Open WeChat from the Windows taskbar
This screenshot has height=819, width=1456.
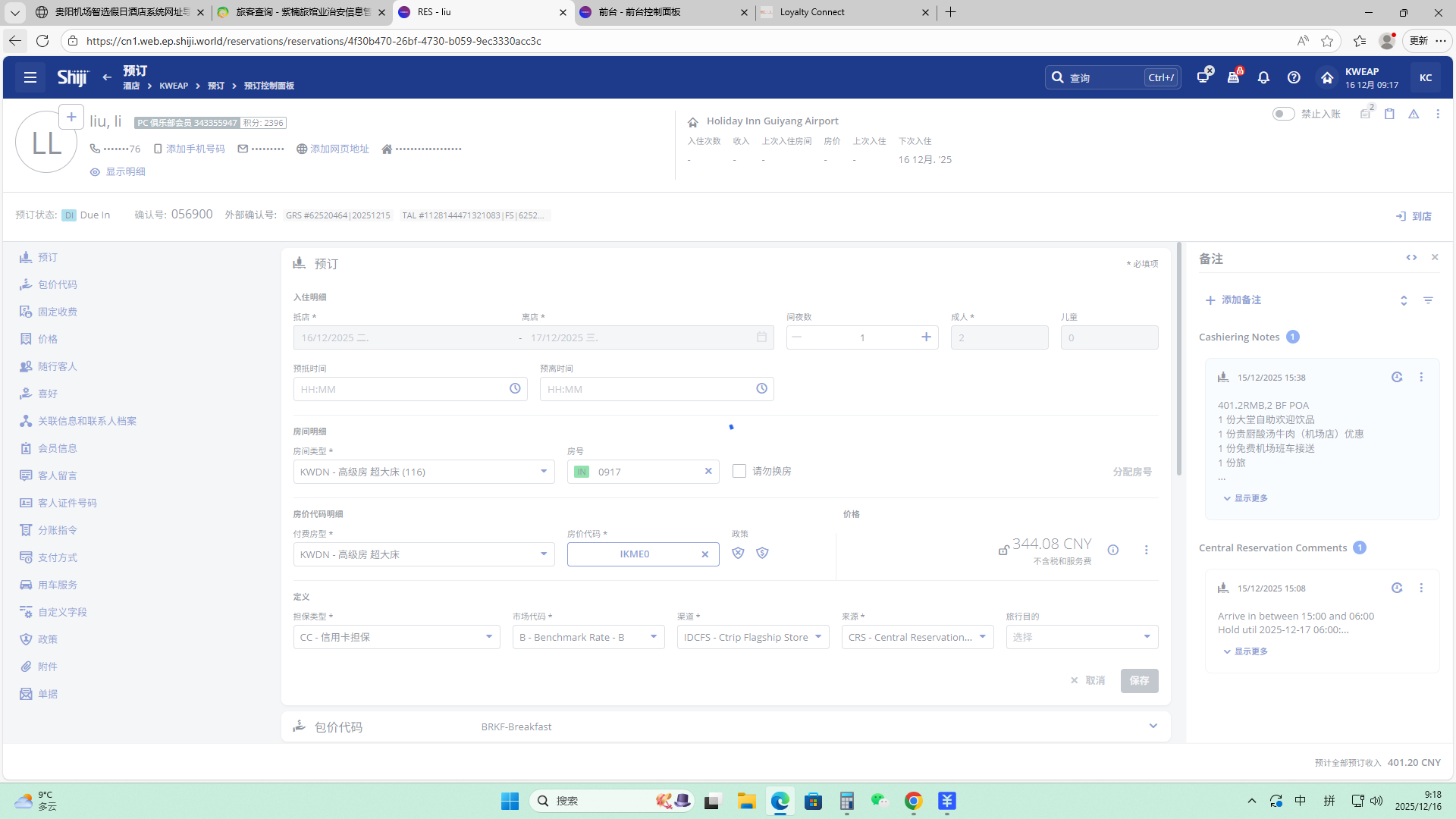[879, 801]
